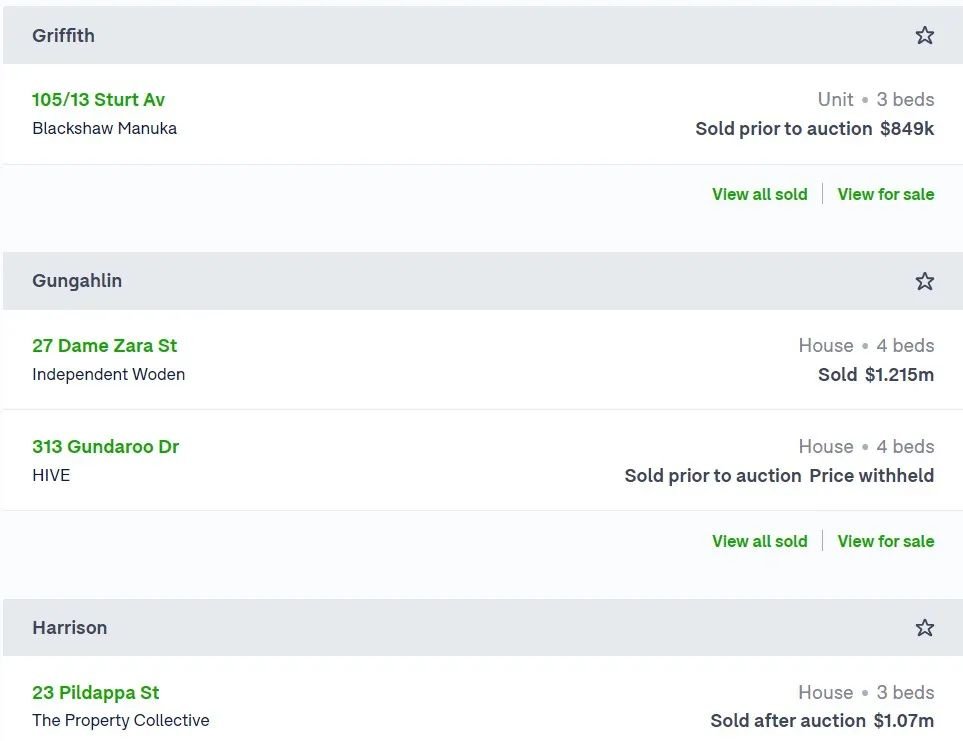Click the Sold prior to auction $849k result
Image resolution: width=963 pixels, height=741 pixels.
tap(814, 128)
